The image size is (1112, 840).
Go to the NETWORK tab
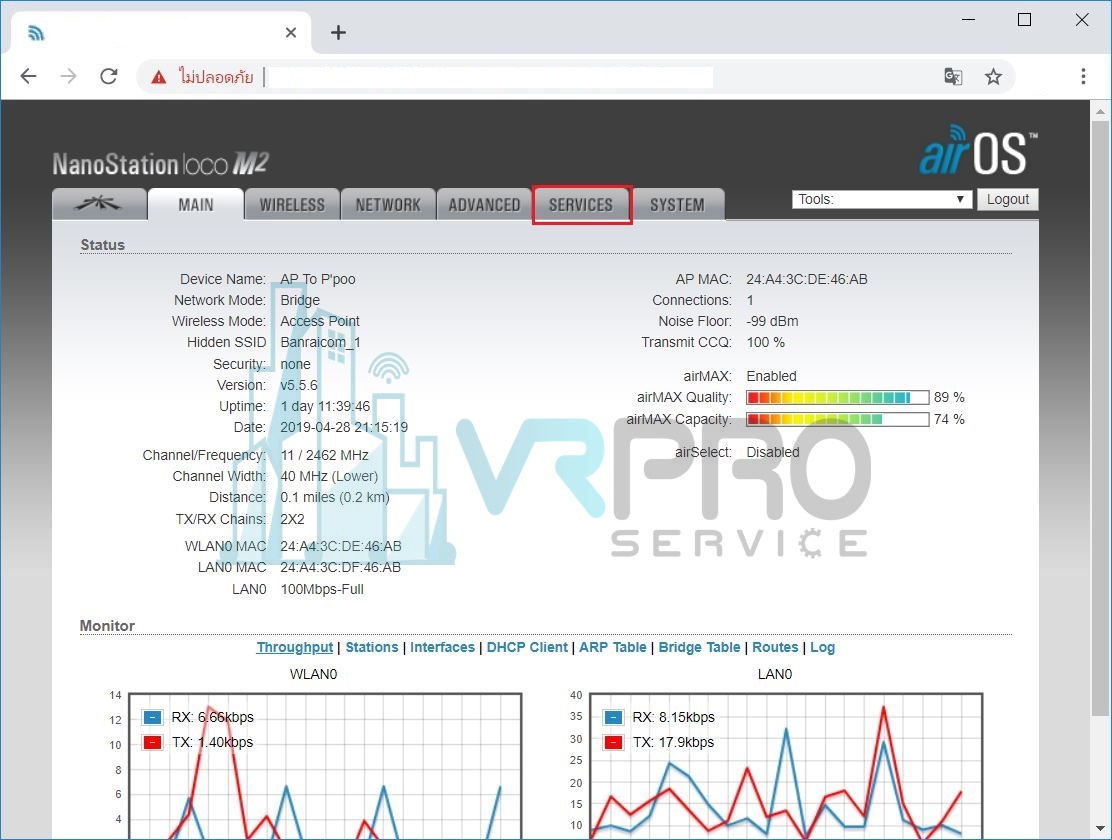pyautogui.click(x=388, y=204)
